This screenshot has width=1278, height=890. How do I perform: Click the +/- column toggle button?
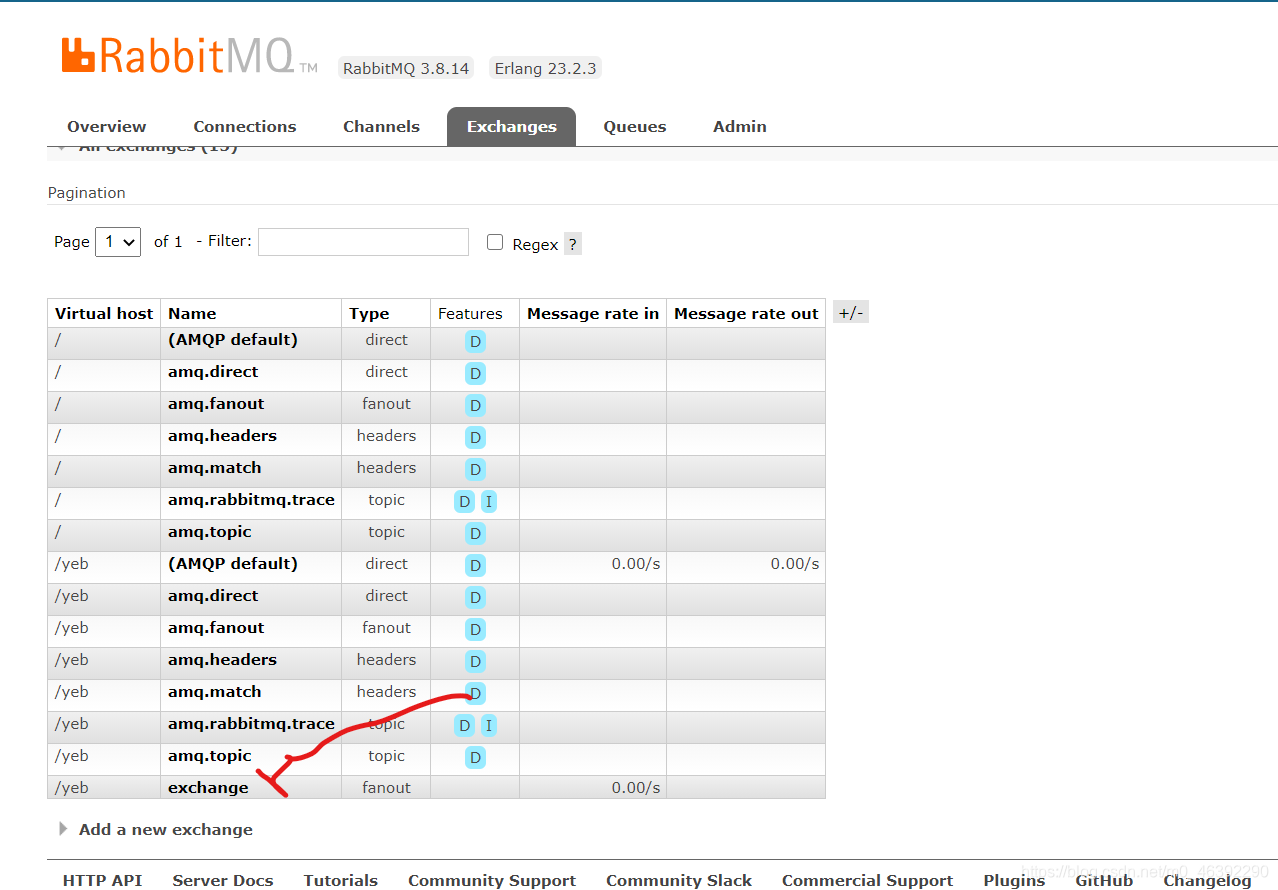click(850, 313)
